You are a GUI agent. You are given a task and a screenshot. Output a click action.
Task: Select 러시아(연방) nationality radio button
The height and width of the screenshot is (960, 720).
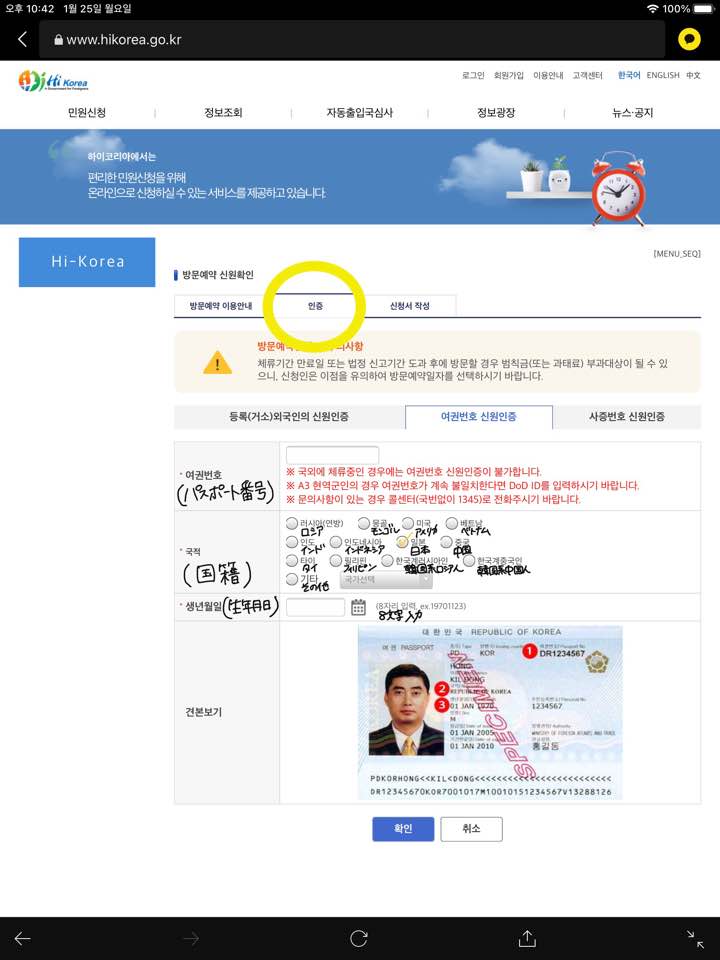(x=292, y=523)
